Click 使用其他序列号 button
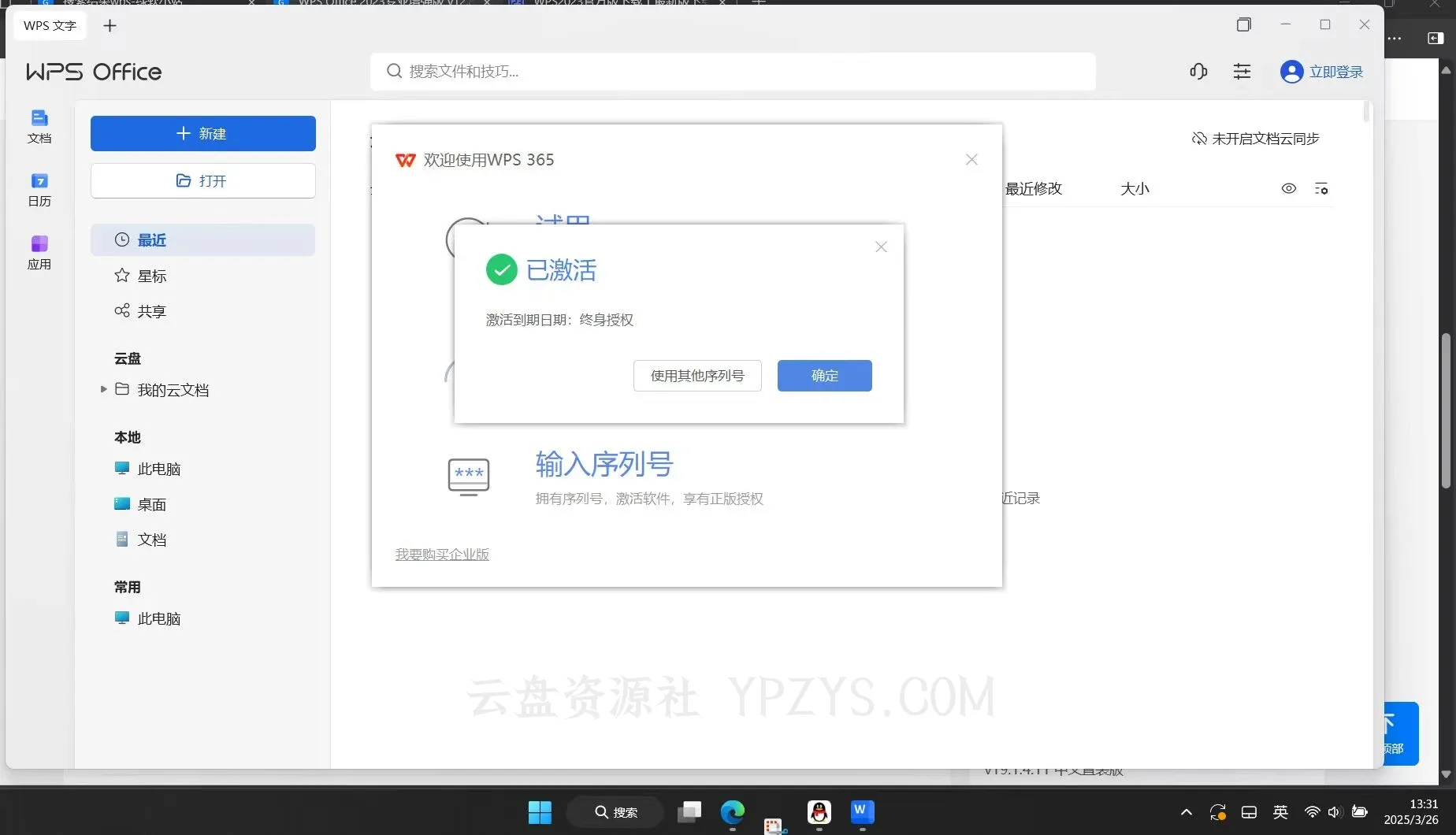The image size is (1456, 835). pyautogui.click(x=697, y=376)
